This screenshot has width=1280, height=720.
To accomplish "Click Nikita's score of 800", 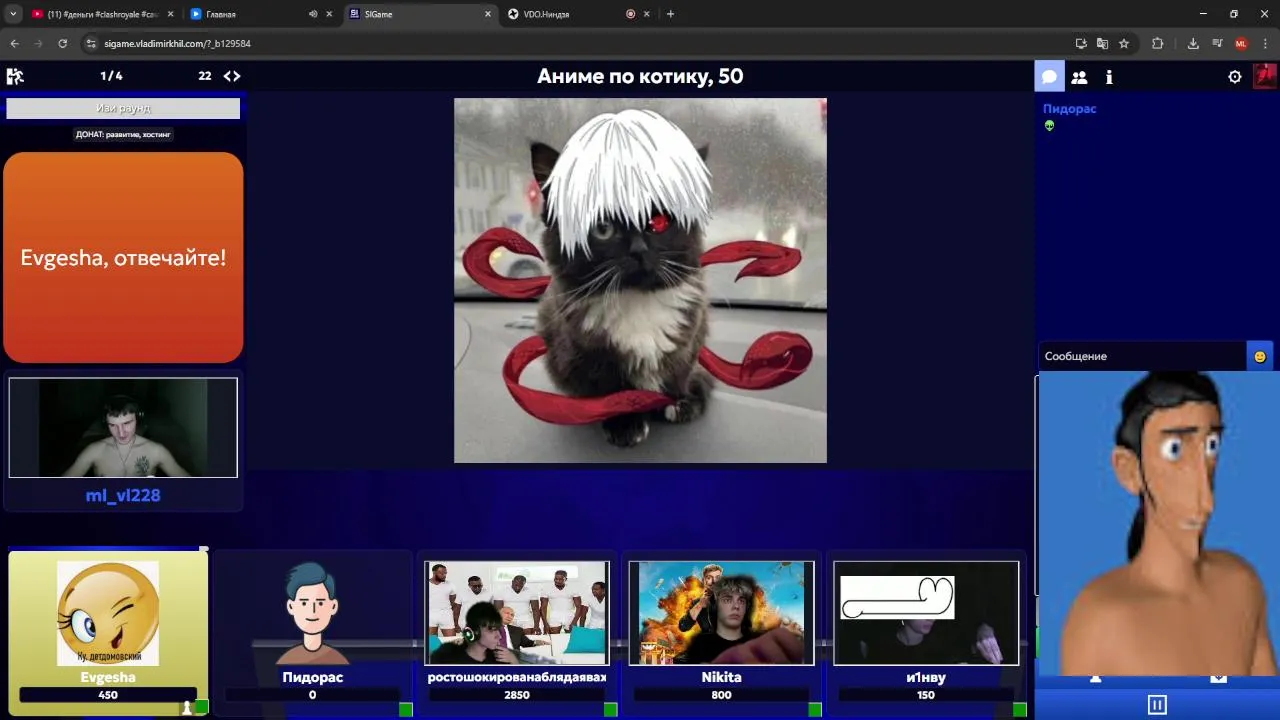I will pos(721,695).
